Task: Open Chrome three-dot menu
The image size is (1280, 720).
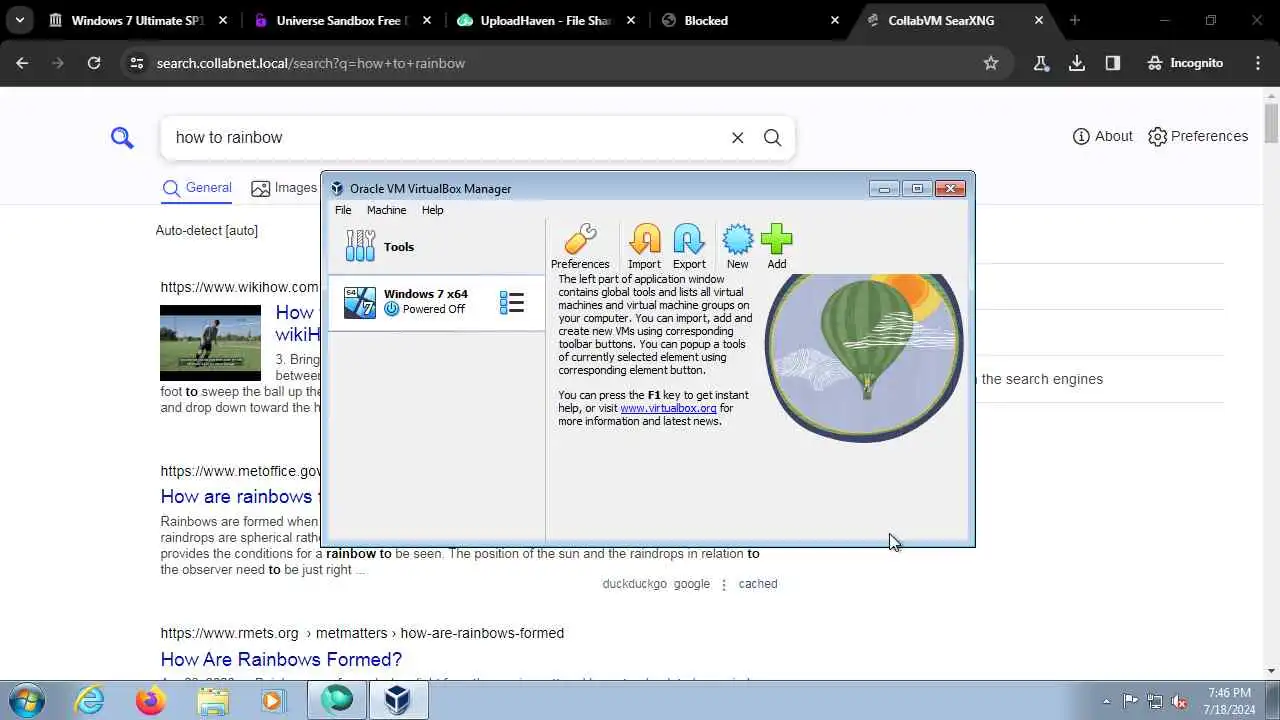Action: (1258, 63)
